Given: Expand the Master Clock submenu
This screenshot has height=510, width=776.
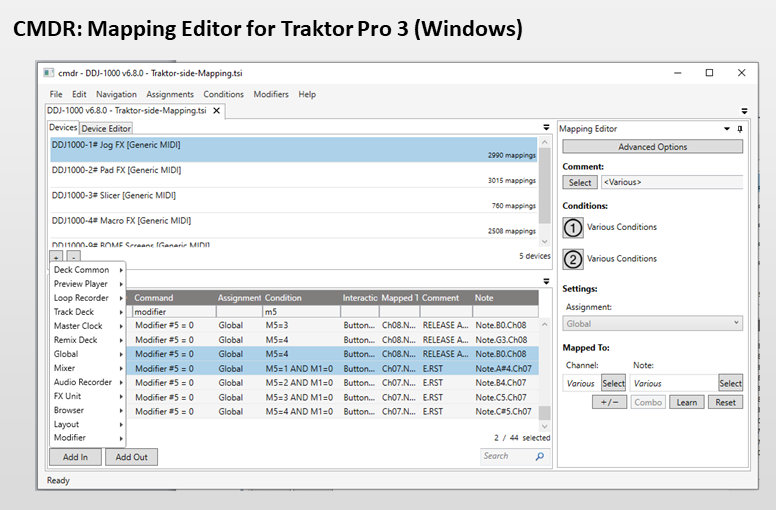Looking at the screenshot, I should [x=88, y=326].
